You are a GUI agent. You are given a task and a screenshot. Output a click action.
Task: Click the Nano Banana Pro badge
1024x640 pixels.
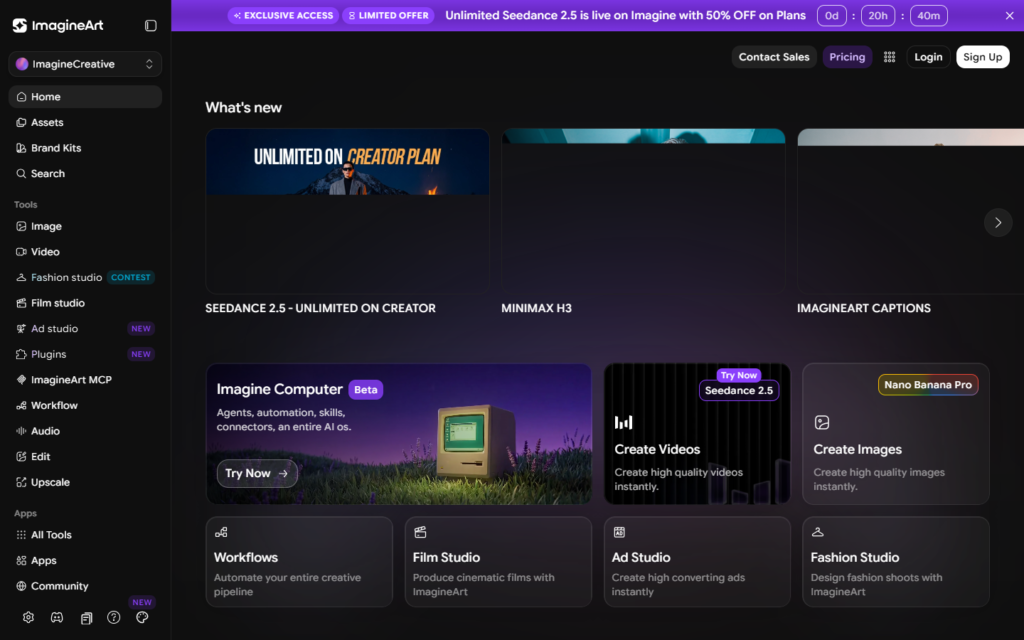(927, 385)
